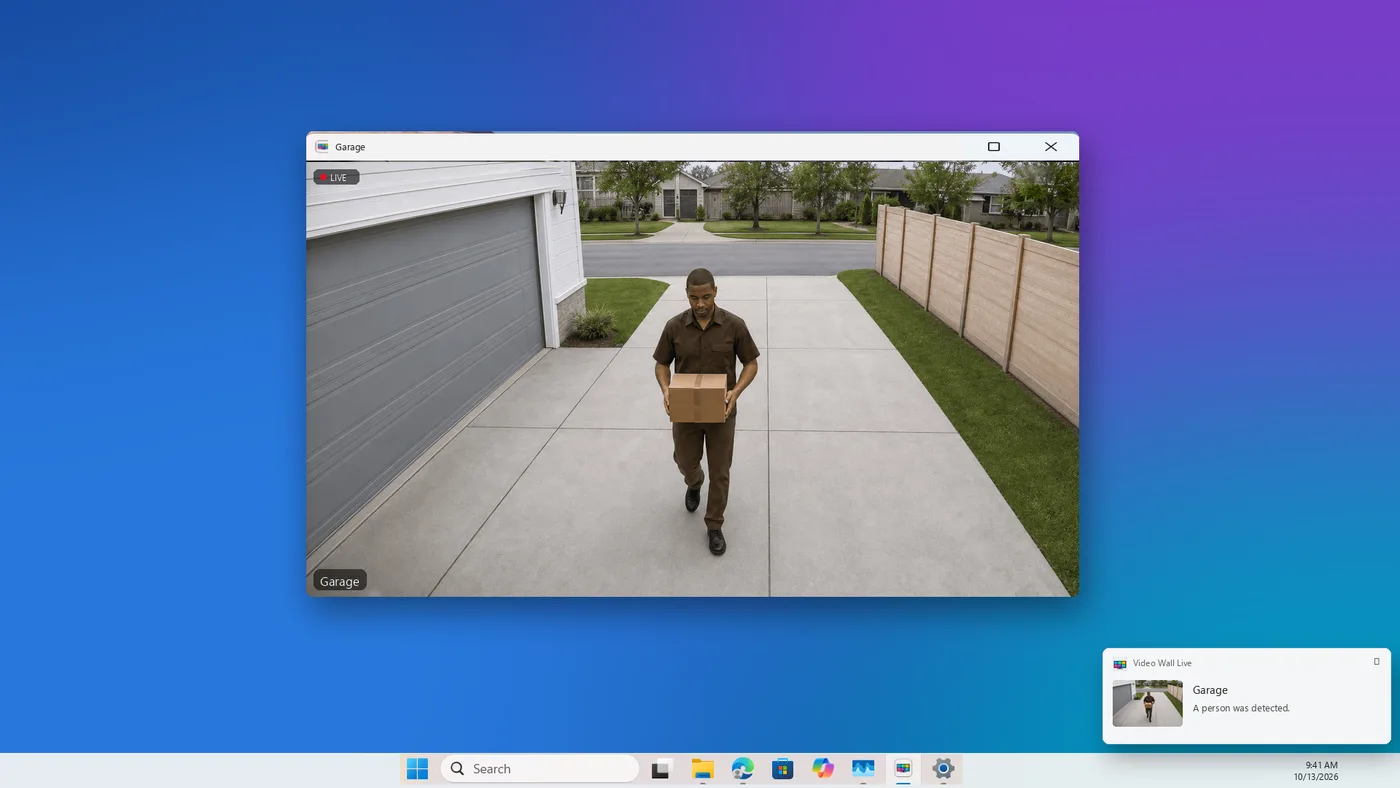Open Task View from the taskbar
1400x788 pixels.
660,769
